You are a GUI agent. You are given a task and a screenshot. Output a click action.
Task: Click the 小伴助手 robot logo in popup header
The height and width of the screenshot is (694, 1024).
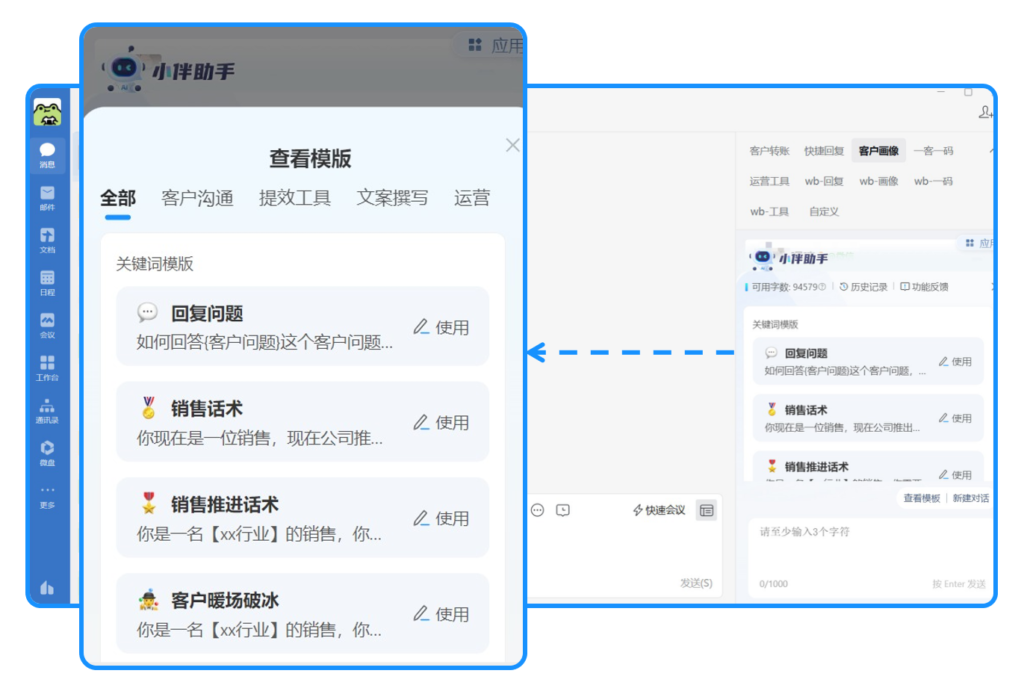124,69
